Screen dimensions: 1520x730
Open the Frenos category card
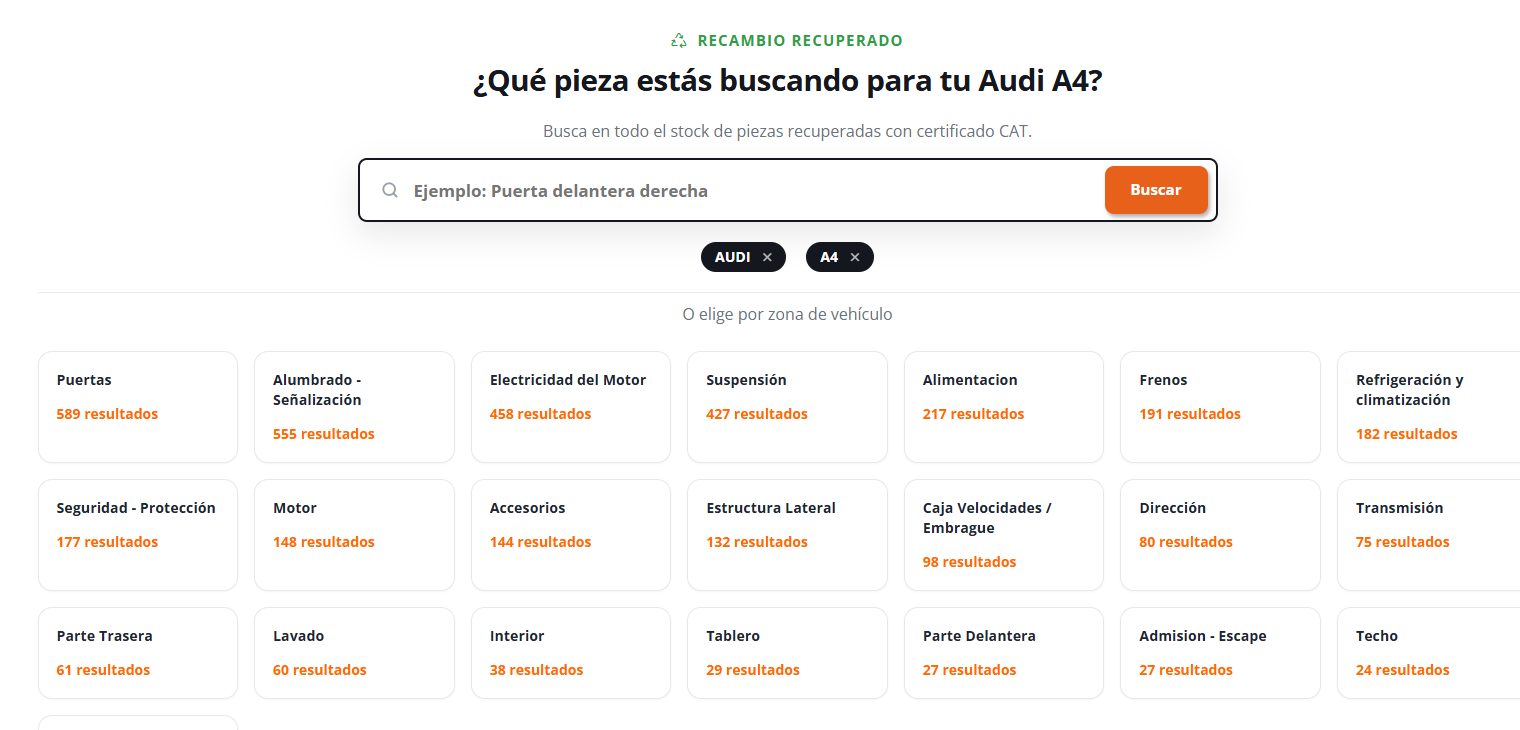pyautogui.click(x=1220, y=407)
